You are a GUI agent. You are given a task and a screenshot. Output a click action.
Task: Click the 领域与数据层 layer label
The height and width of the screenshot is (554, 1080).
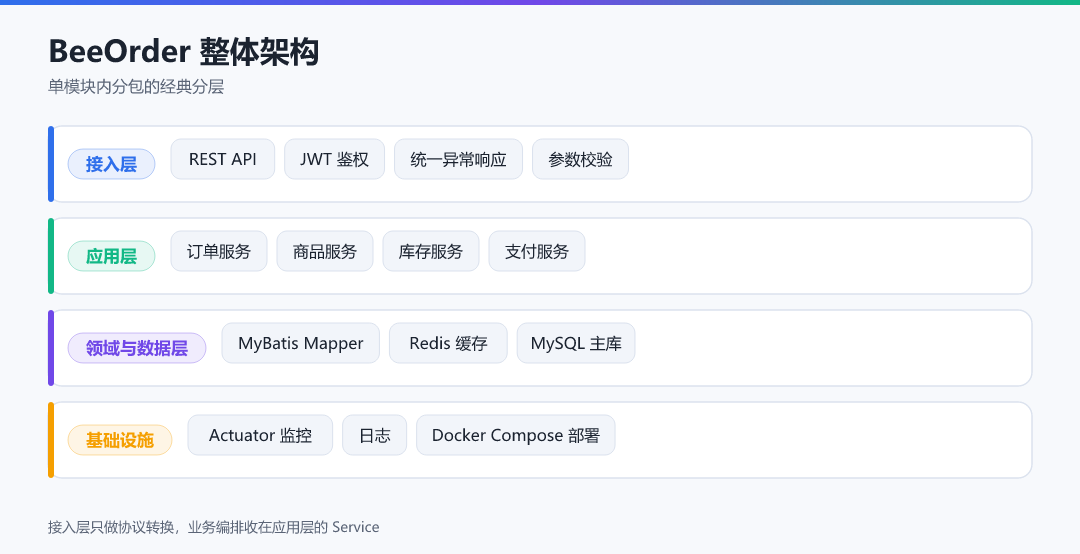coord(136,348)
